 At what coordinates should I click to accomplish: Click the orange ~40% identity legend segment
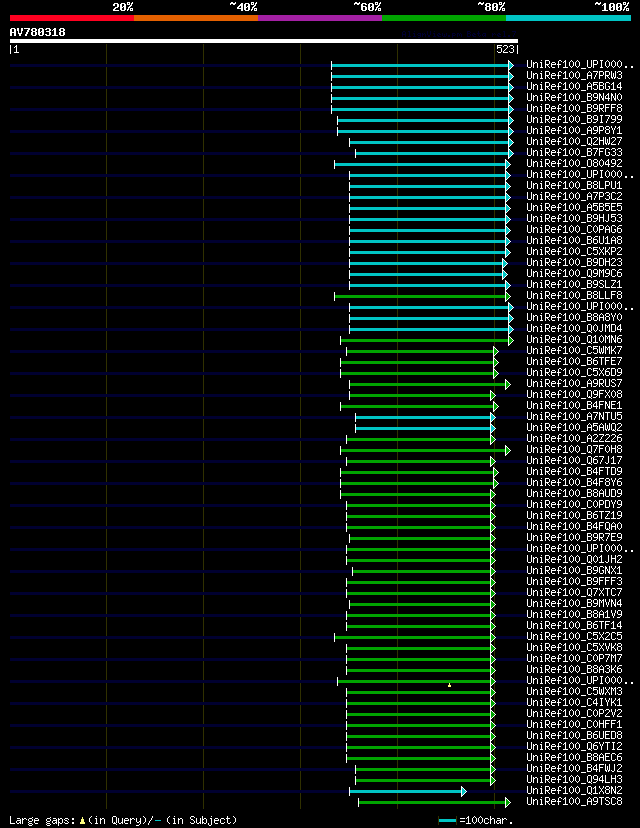coord(196,18)
